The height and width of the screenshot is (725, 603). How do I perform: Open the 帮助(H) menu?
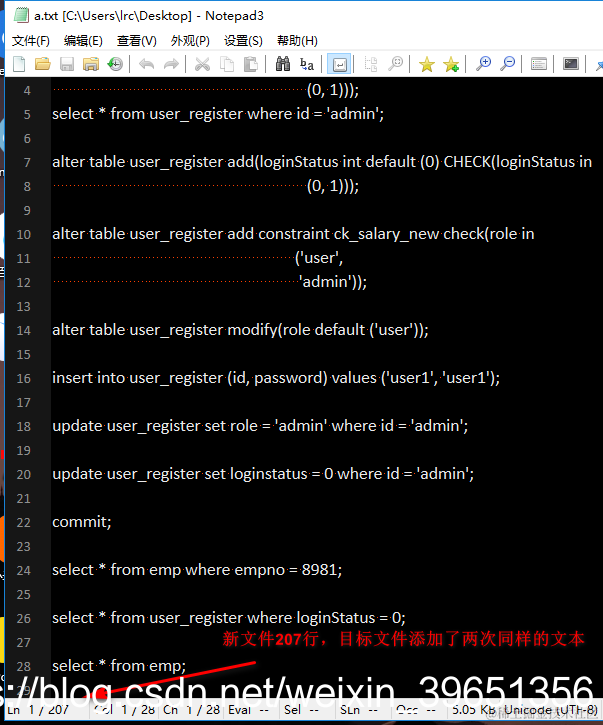click(297, 41)
